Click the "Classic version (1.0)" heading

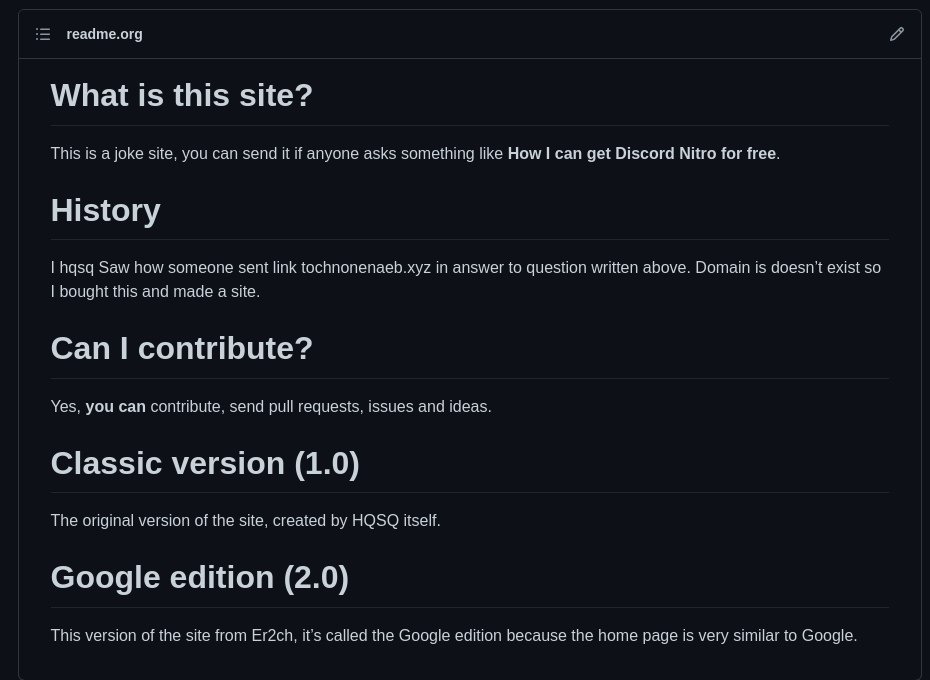click(205, 463)
